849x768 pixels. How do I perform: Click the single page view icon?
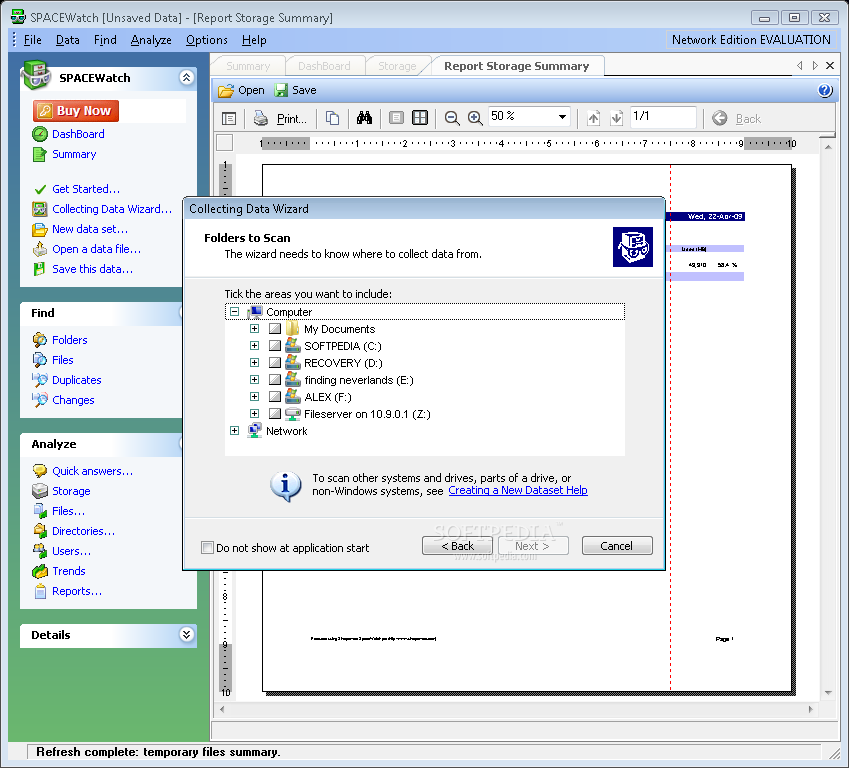tap(396, 118)
